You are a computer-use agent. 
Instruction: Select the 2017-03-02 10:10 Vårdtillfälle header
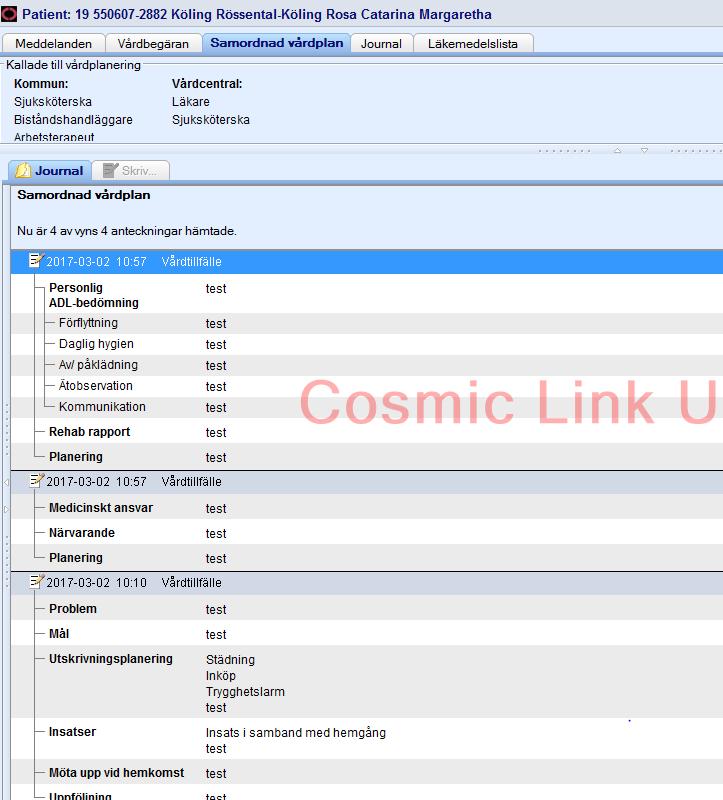[367, 583]
